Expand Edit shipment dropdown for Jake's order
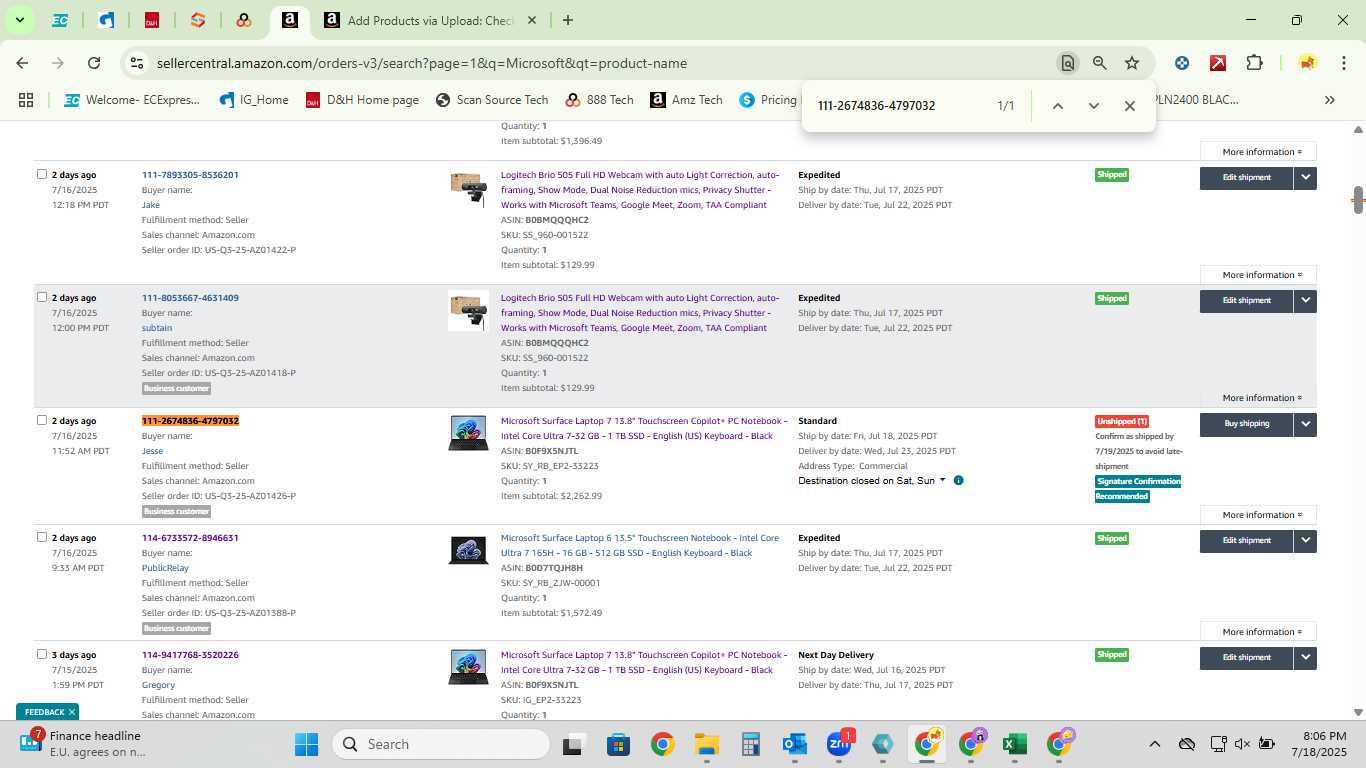Screen dimensions: 1366x768 [x=1305, y=178]
